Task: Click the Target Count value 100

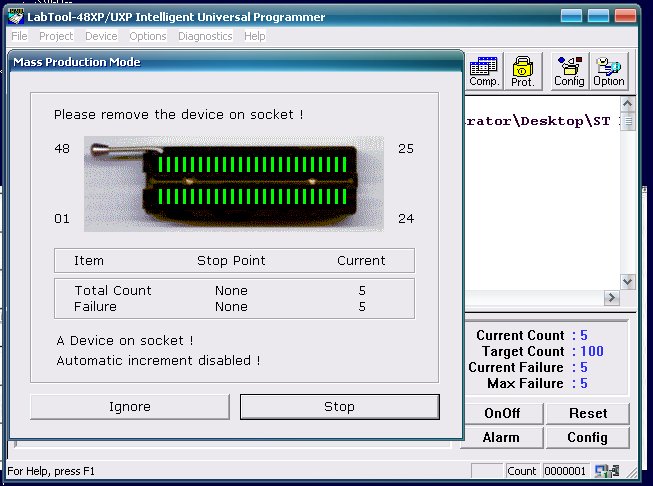Action: 592,351
